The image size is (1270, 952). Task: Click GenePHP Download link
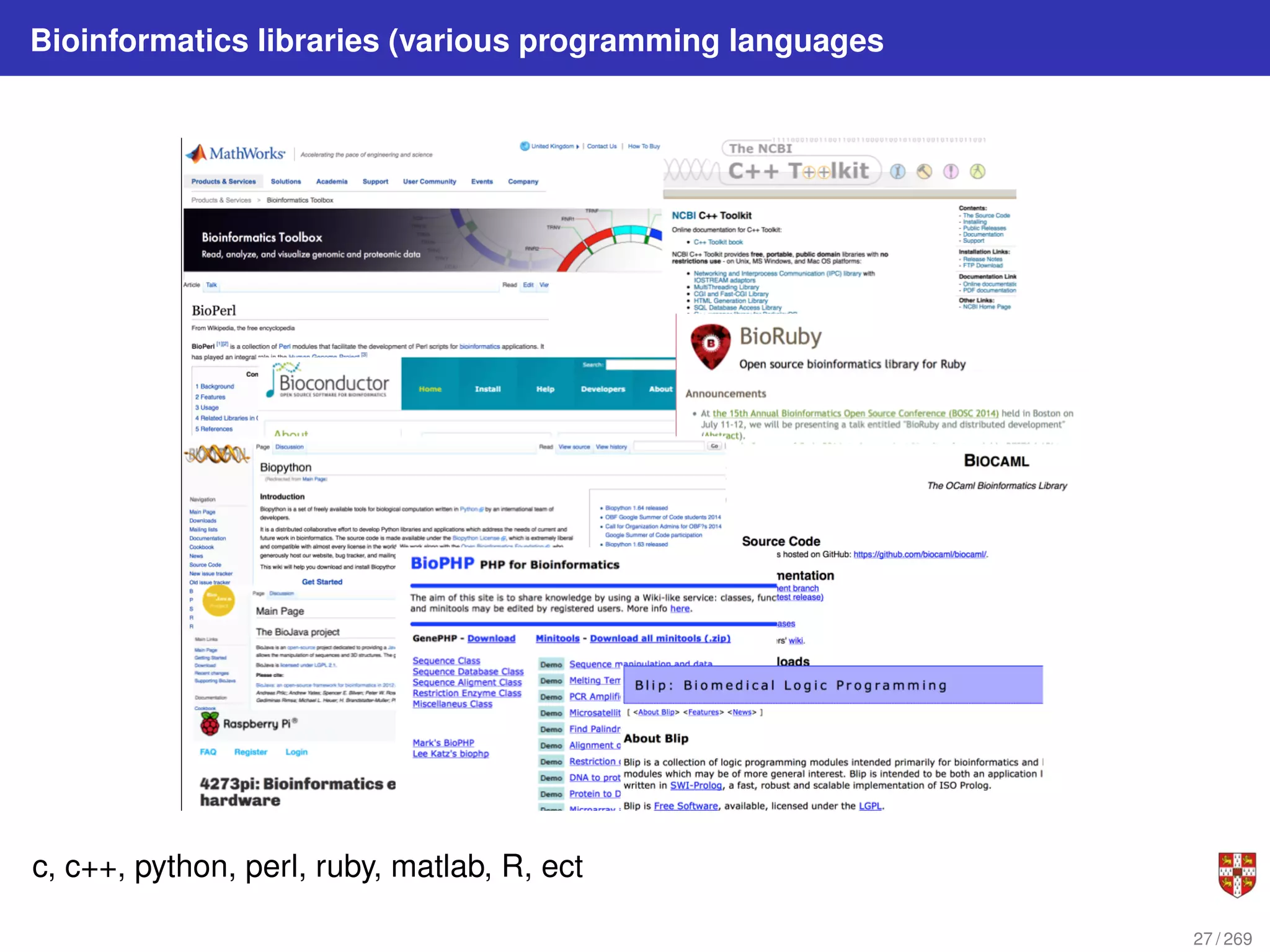click(491, 638)
